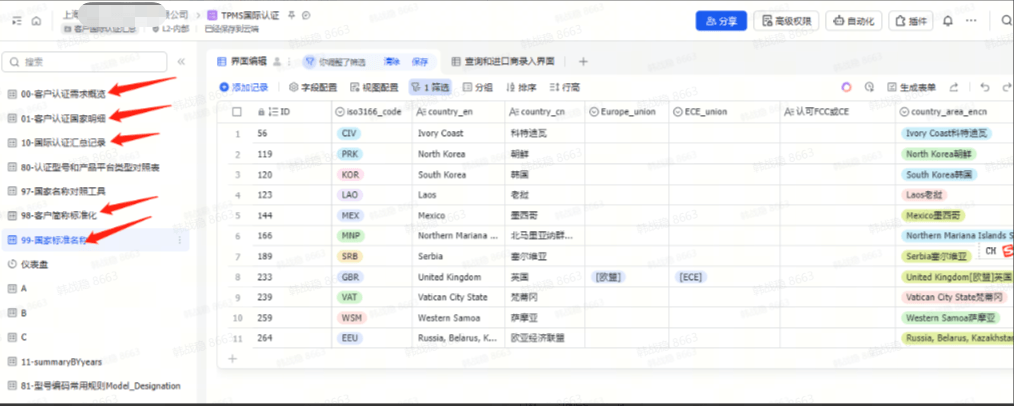Add a new row with the plus below the table
Screen dimensions: 1014x406
233,358
